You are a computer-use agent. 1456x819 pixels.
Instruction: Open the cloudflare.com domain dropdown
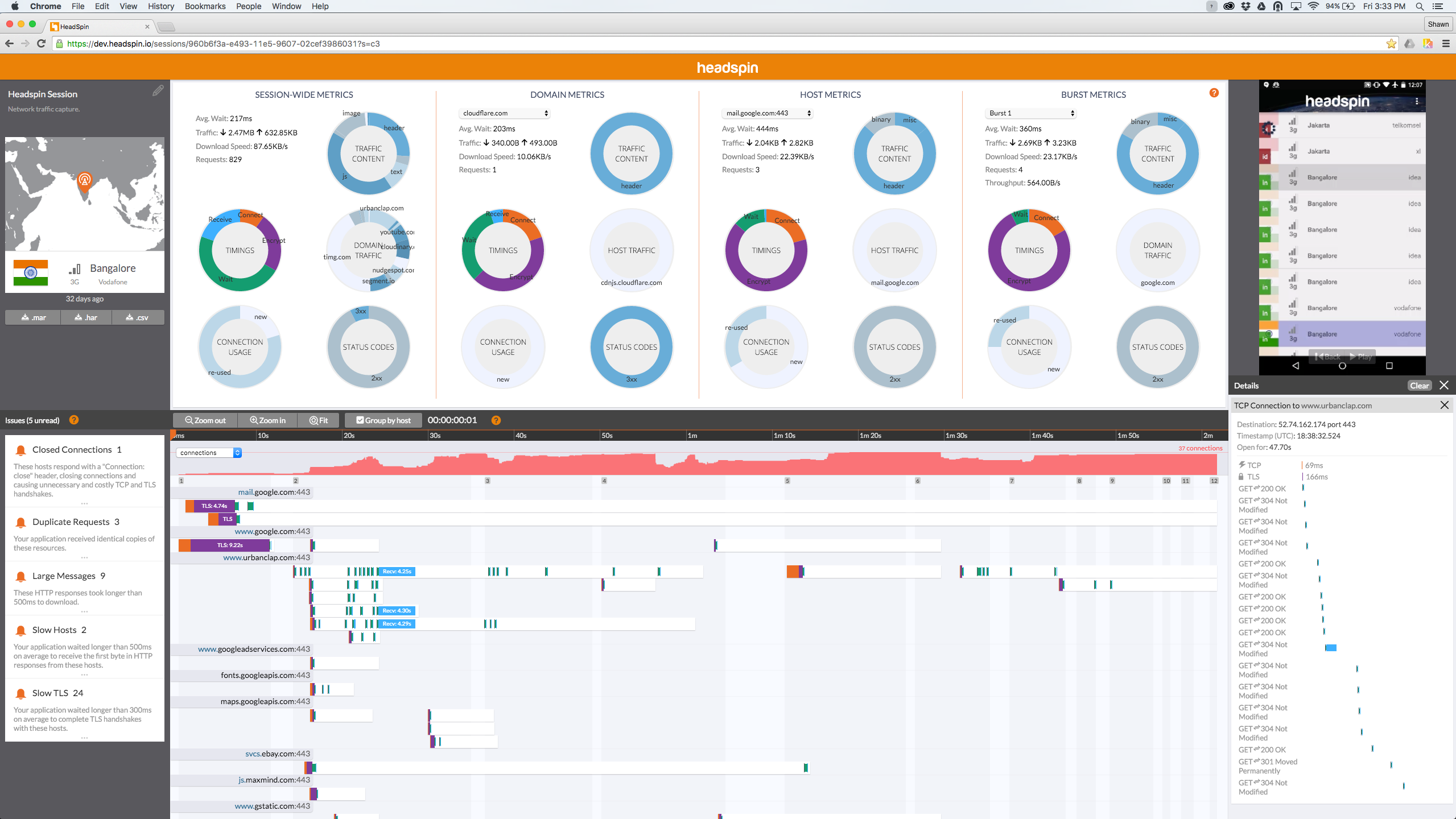504,113
